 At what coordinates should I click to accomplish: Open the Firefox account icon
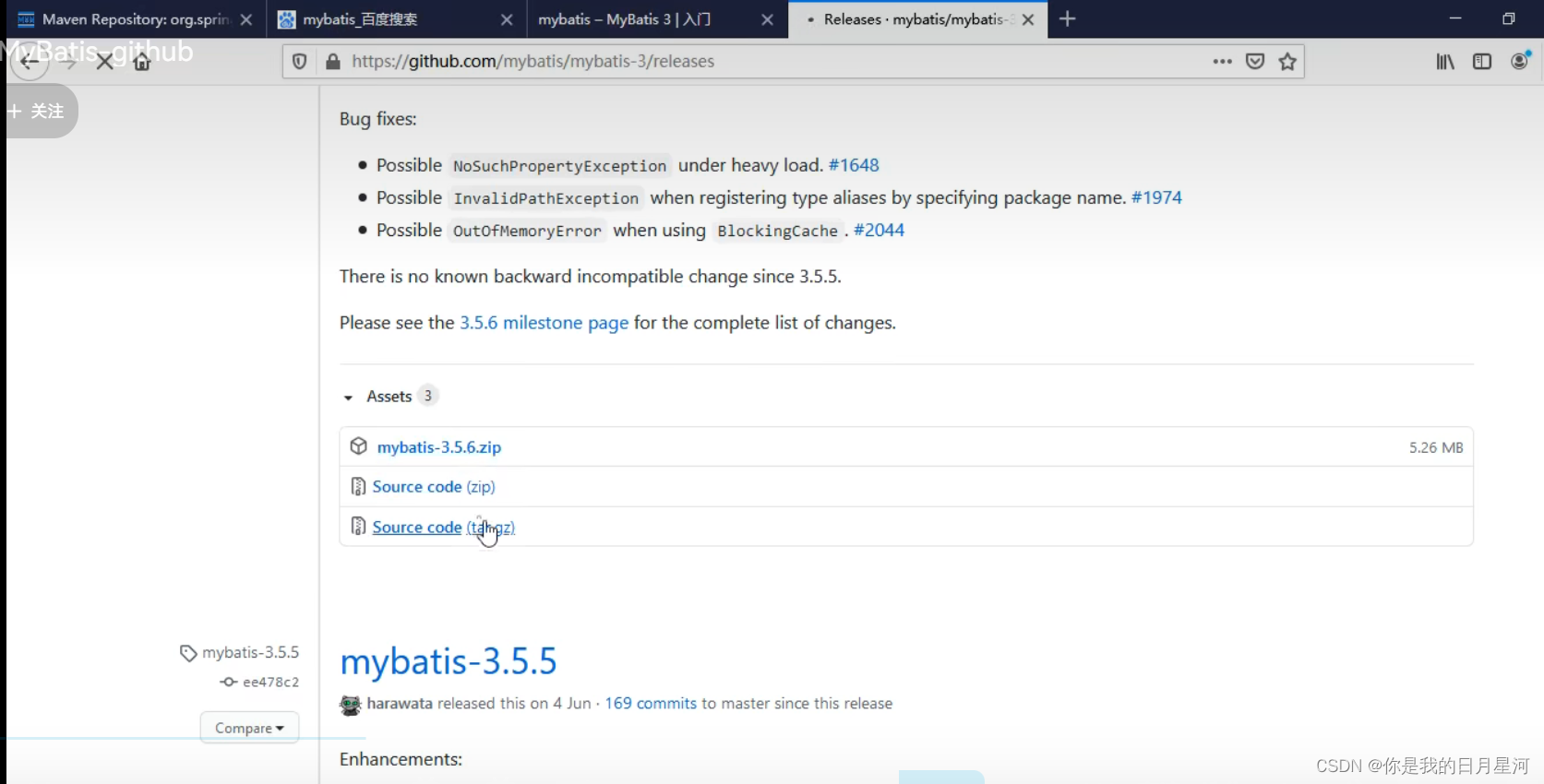tap(1520, 61)
